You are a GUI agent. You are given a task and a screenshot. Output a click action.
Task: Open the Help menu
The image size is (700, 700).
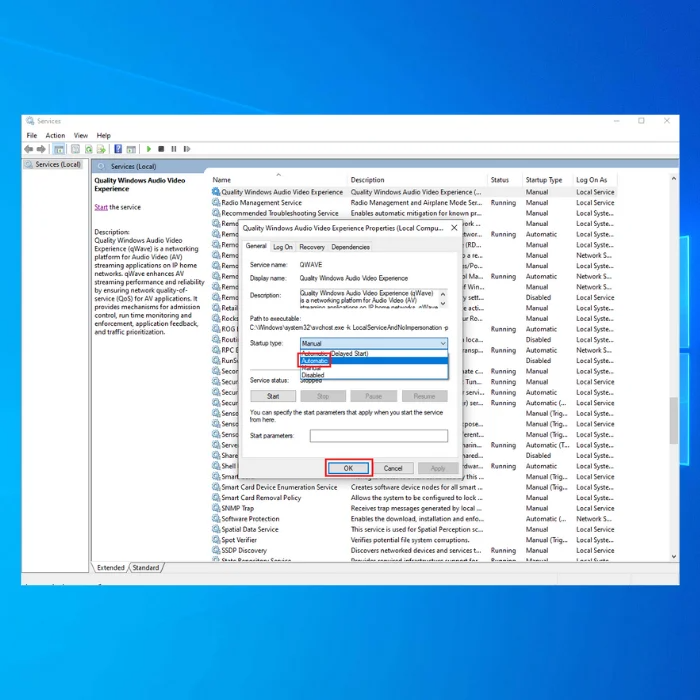coord(104,135)
